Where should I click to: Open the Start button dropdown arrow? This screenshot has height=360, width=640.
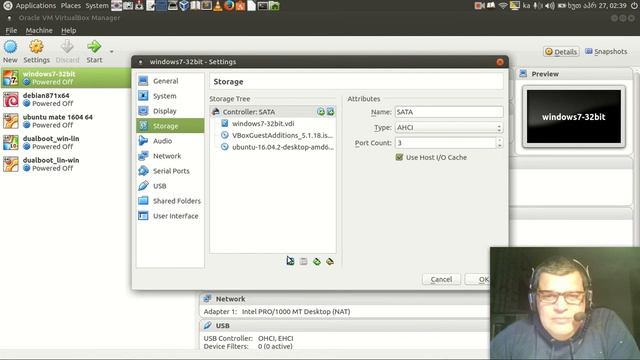pyautogui.click(x=111, y=52)
